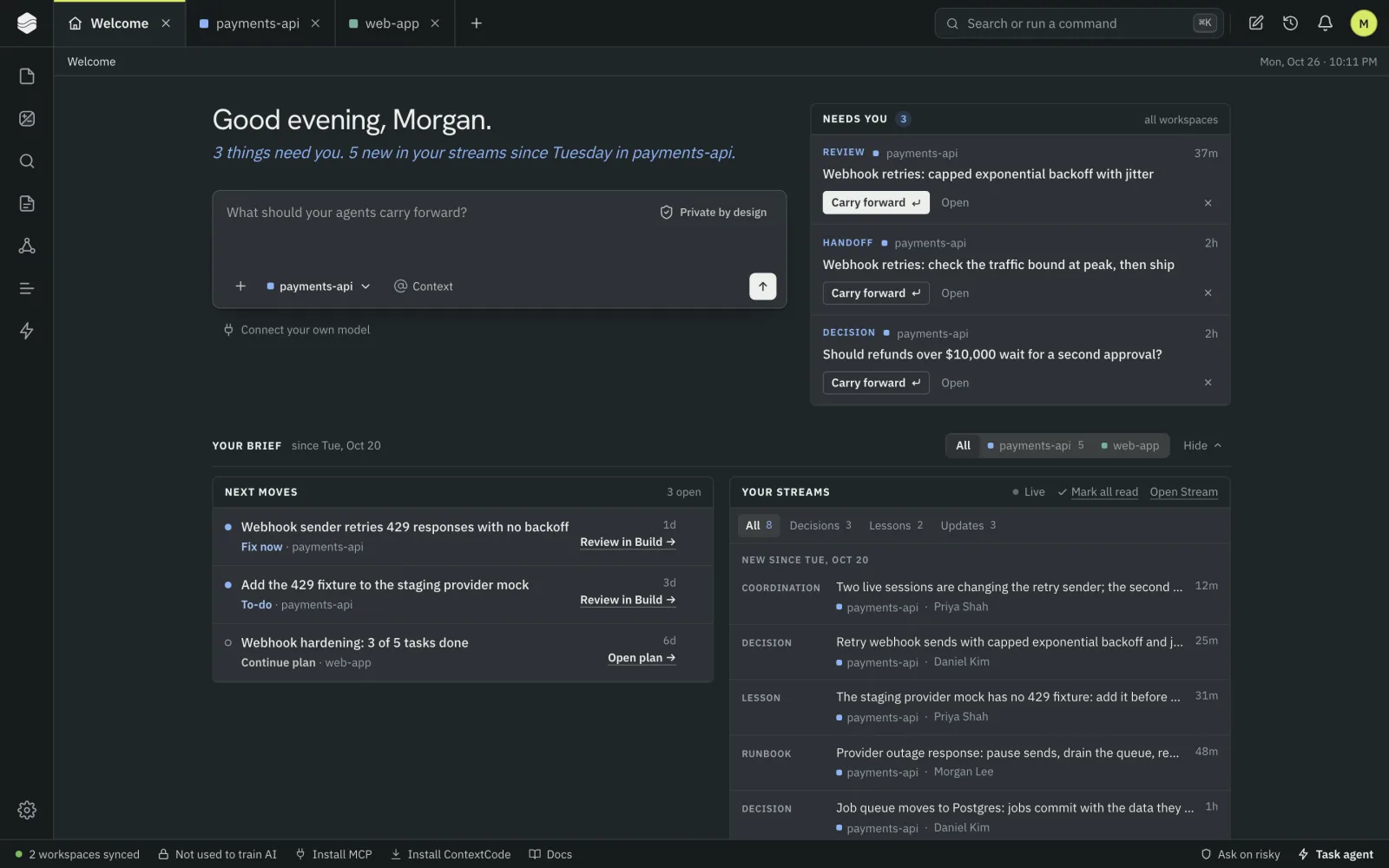Click Open Stream link

tap(1183, 492)
